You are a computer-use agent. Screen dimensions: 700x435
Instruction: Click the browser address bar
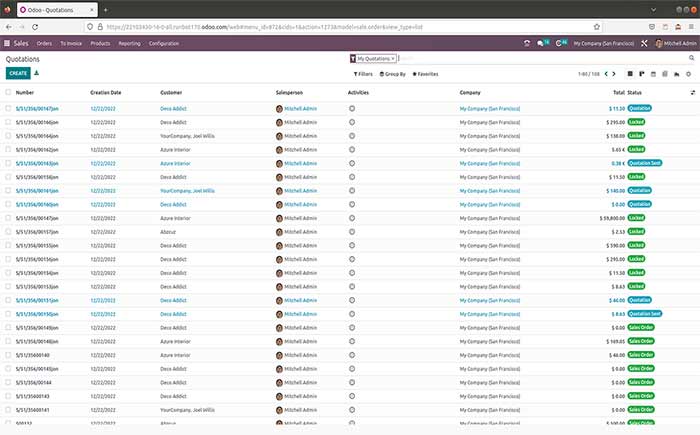(344, 27)
